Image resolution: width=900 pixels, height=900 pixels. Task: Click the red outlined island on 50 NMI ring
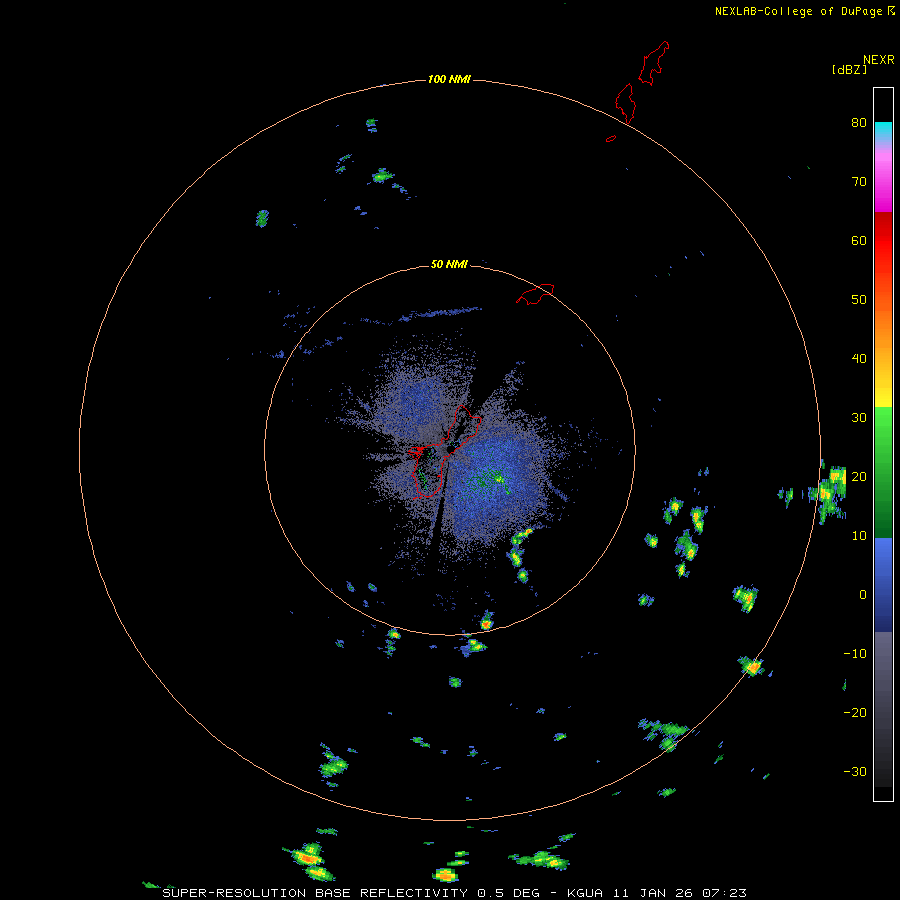[x=535, y=294]
